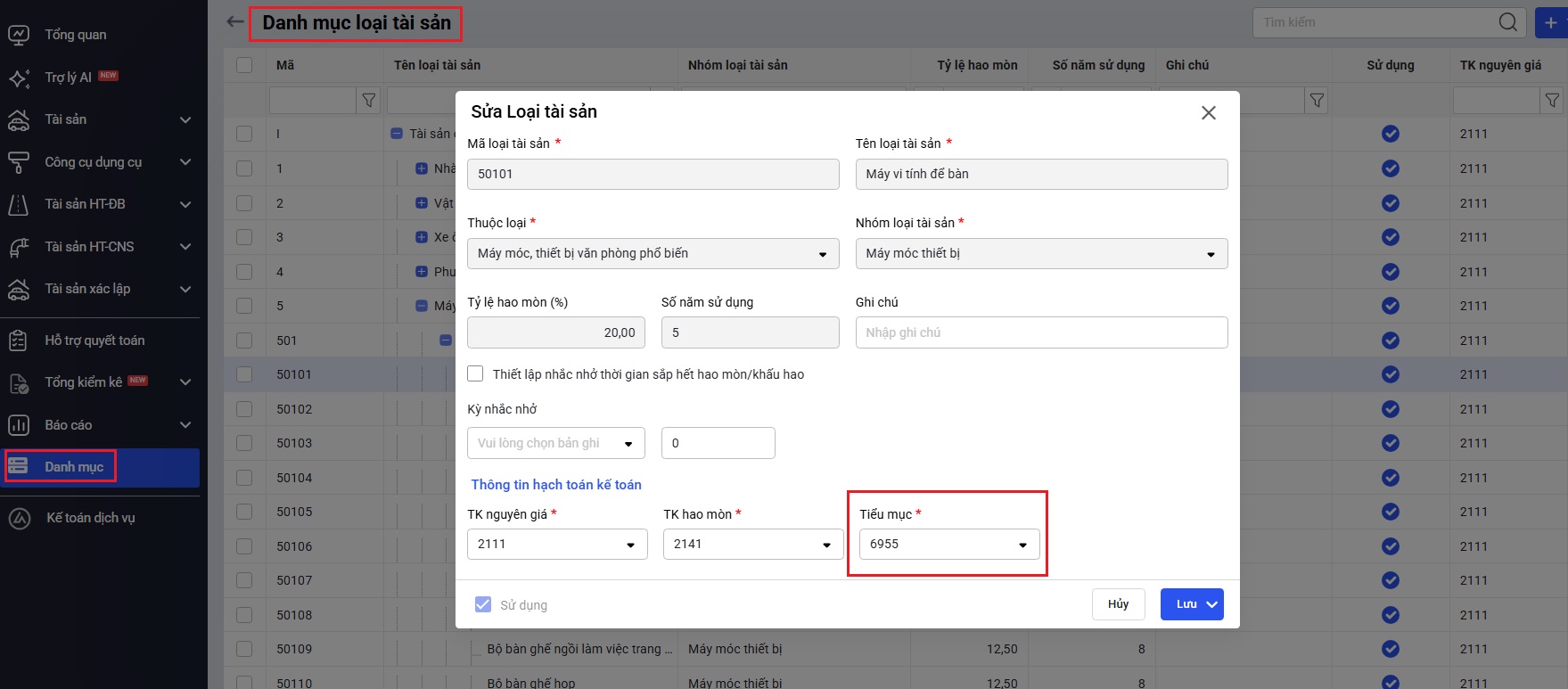This screenshot has height=689, width=1568.
Task: Tick the checkbox for row 50102
Action: (244, 409)
